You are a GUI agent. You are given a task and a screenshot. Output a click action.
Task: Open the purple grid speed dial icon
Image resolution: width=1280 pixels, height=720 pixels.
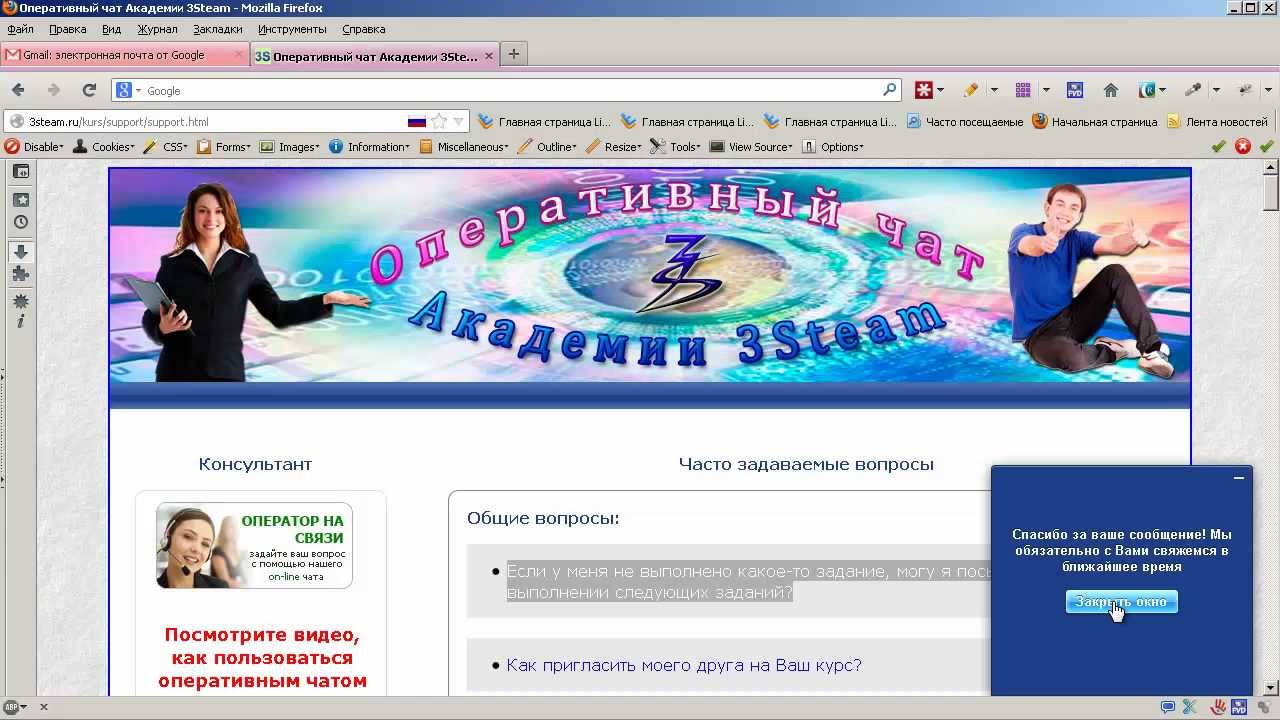click(x=1023, y=90)
